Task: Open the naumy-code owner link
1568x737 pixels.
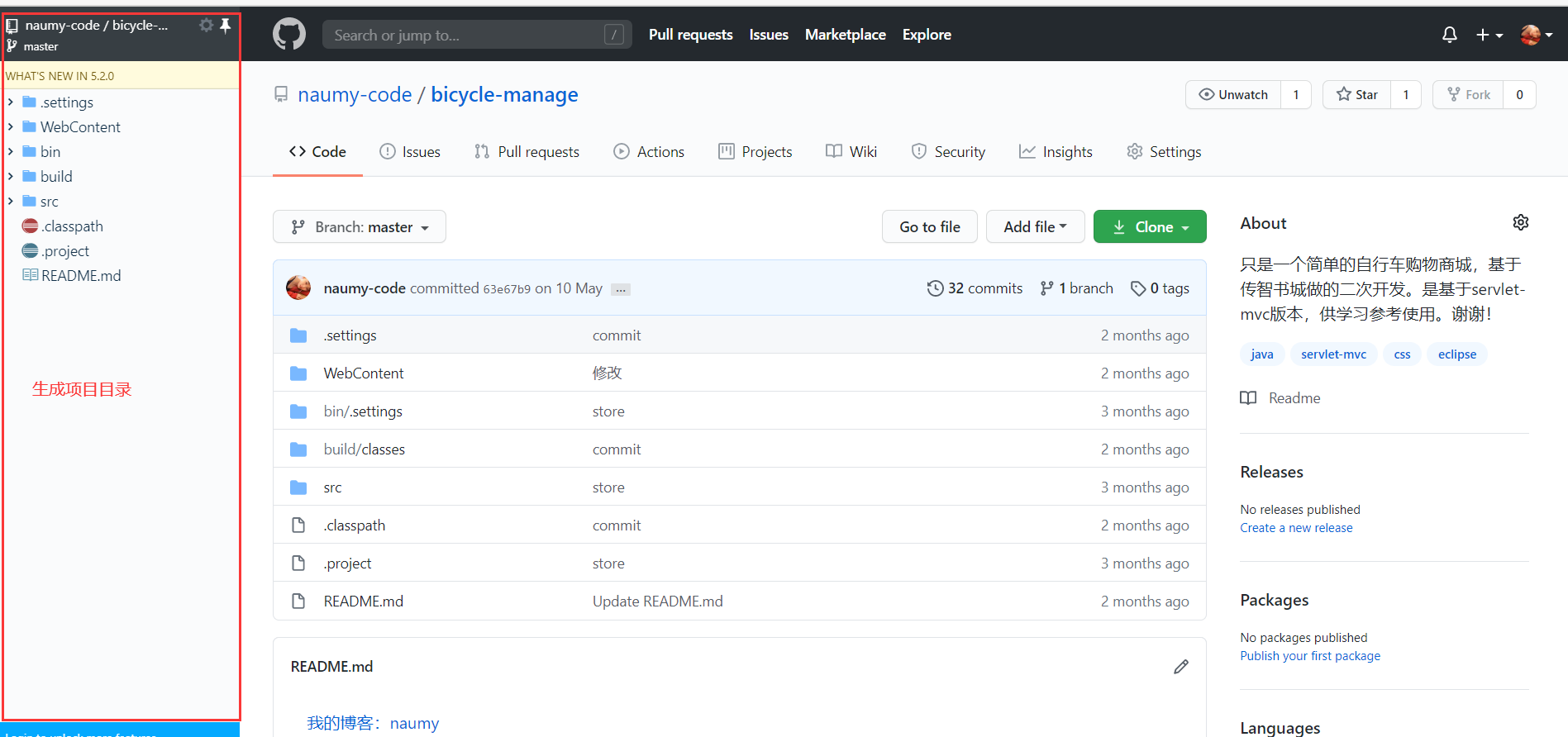Action: point(355,95)
